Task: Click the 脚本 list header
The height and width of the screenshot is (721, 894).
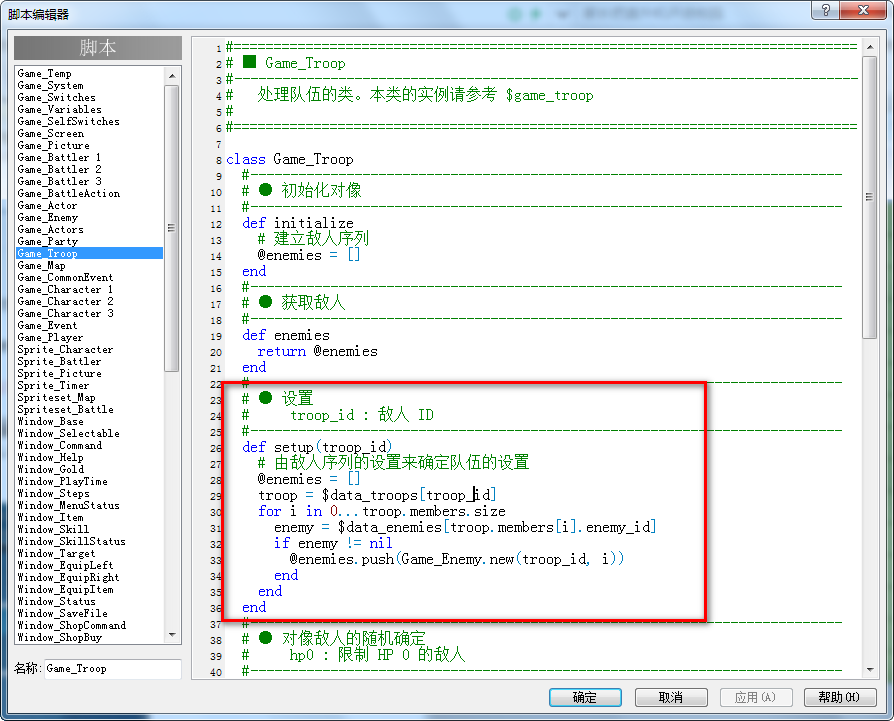Action: point(98,48)
